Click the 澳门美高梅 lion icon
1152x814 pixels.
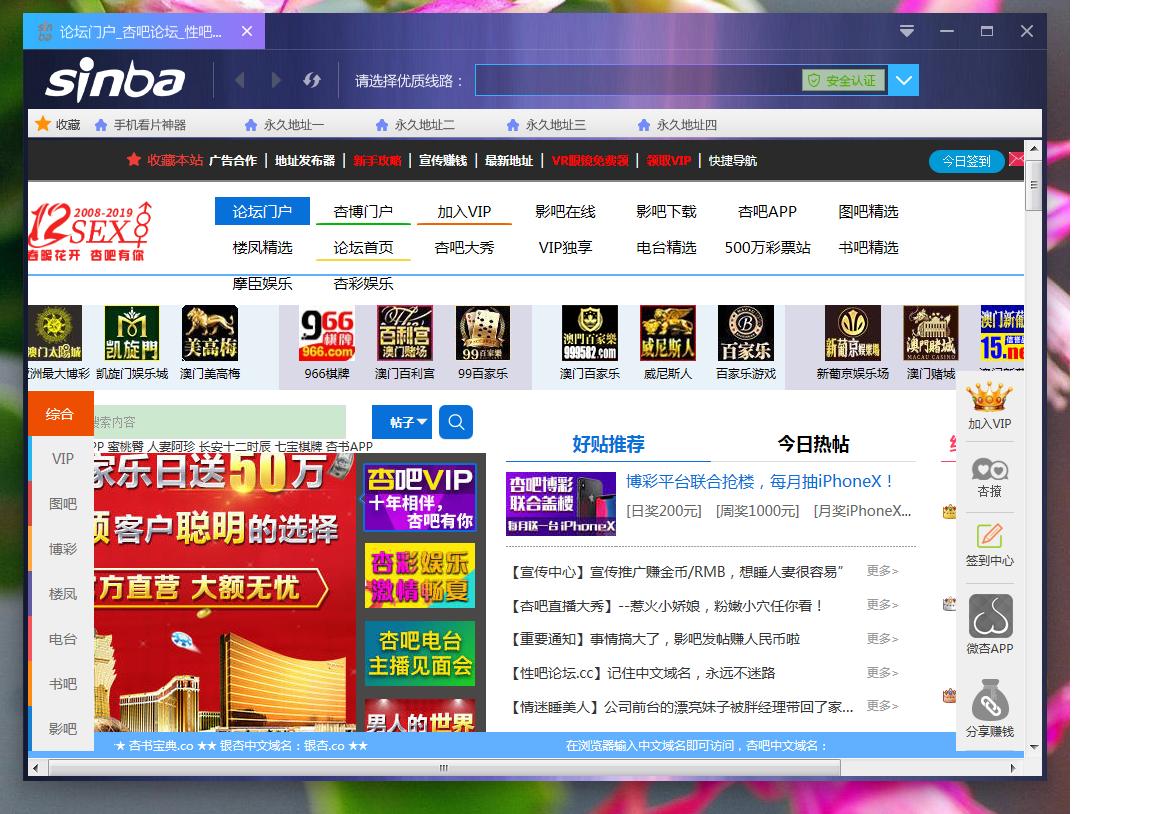coord(210,333)
